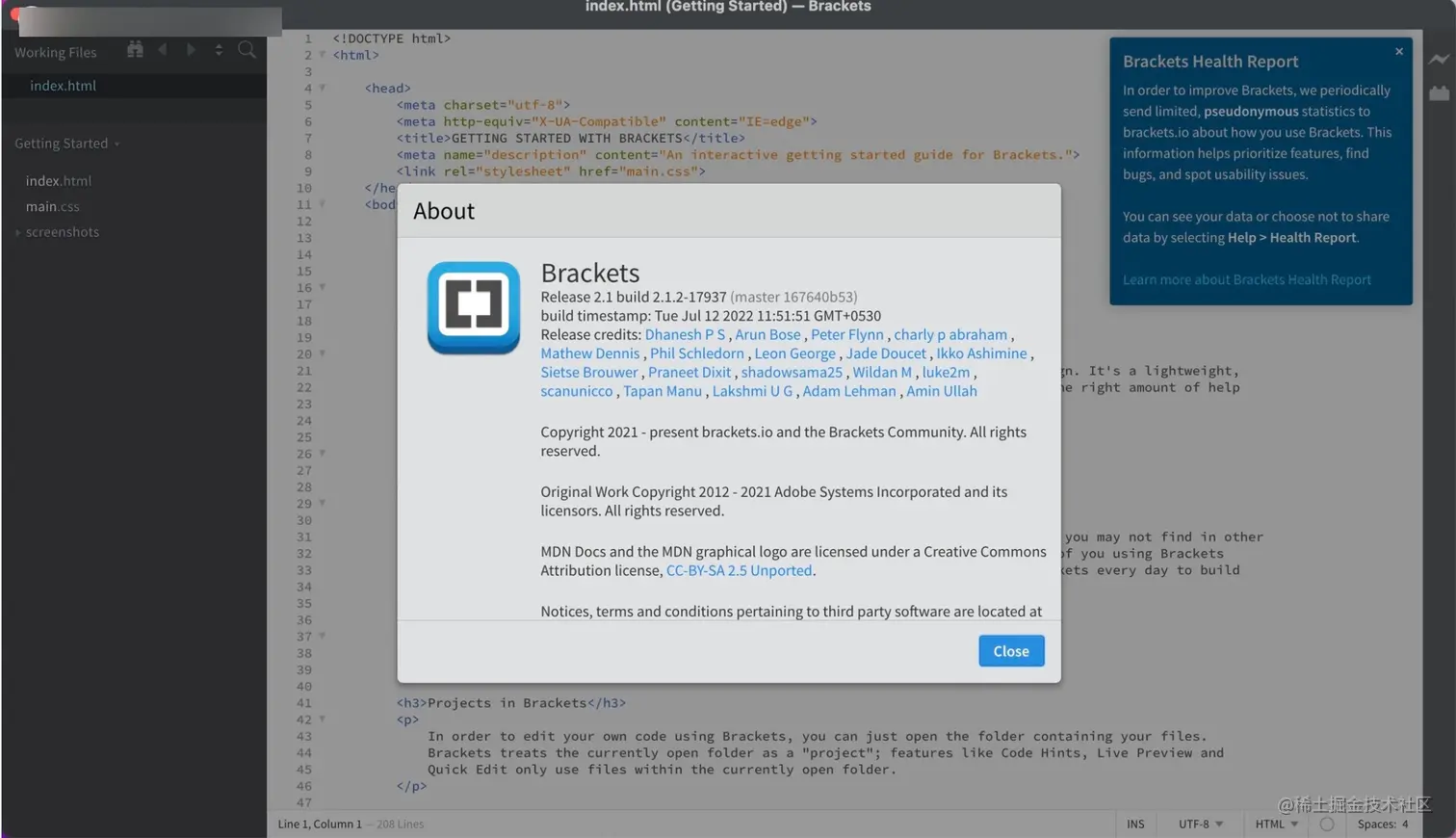Click the meta charset utf-8 code line

(x=483, y=105)
